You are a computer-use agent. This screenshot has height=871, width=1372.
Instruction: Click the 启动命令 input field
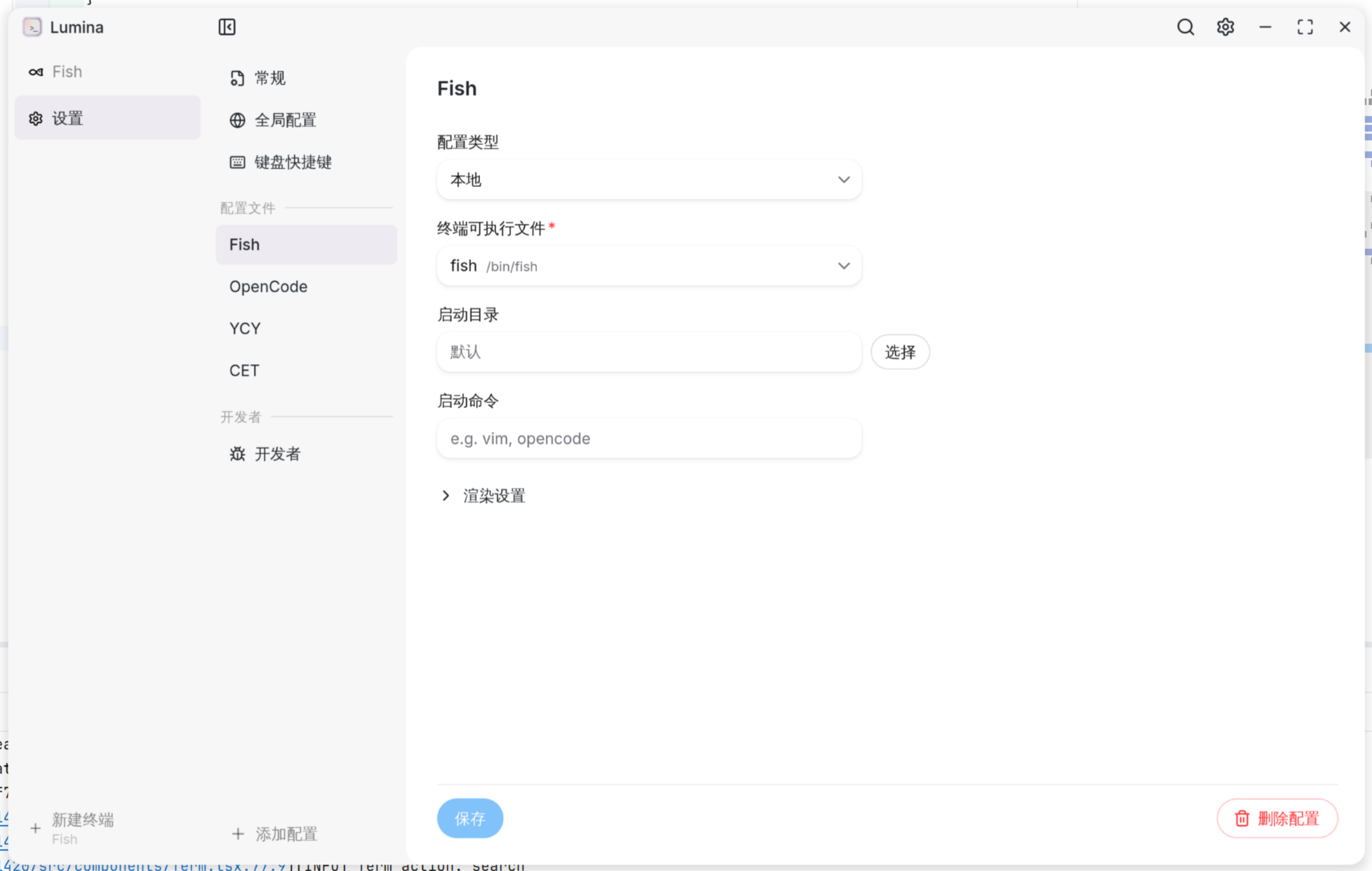click(649, 439)
